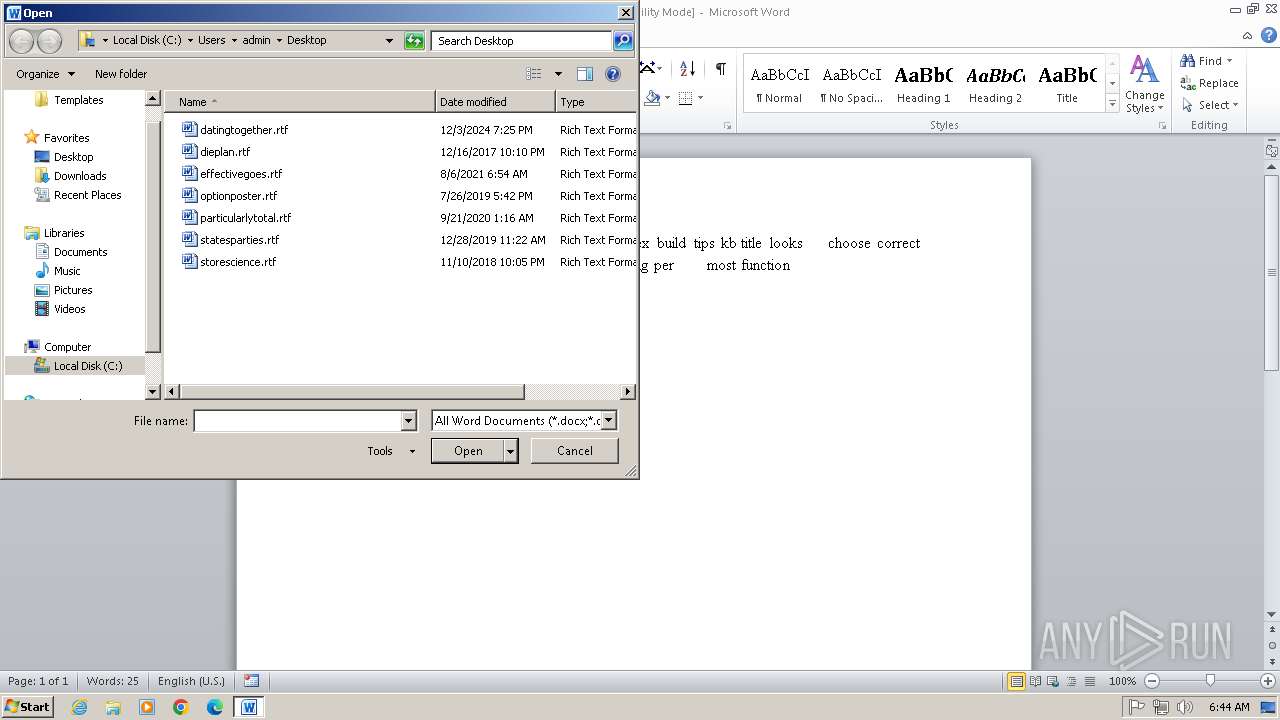Image resolution: width=1280 pixels, height=720 pixels.
Task: Refresh the Desktop folder listing
Action: click(x=414, y=41)
